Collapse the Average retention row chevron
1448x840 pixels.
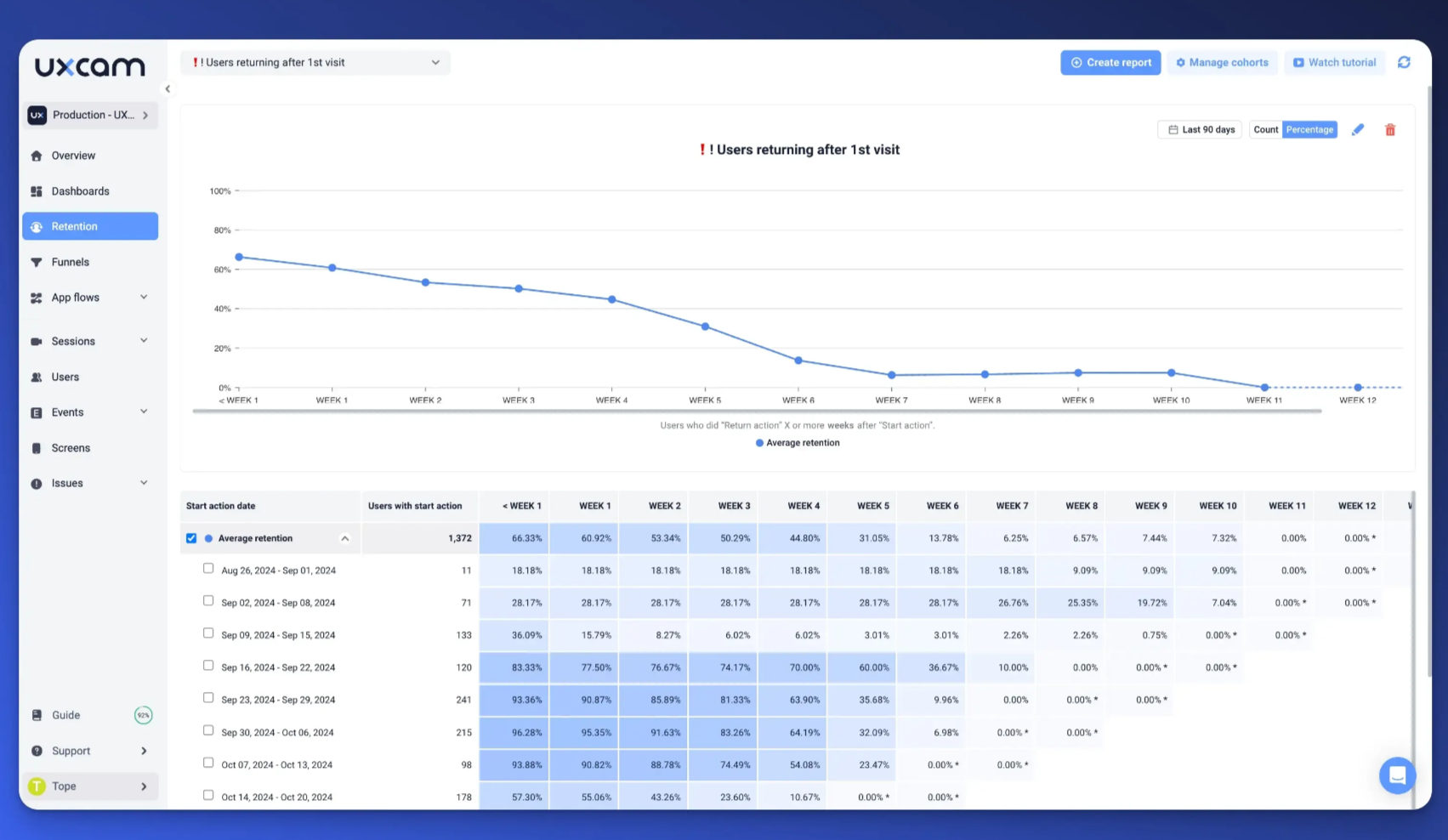345,538
